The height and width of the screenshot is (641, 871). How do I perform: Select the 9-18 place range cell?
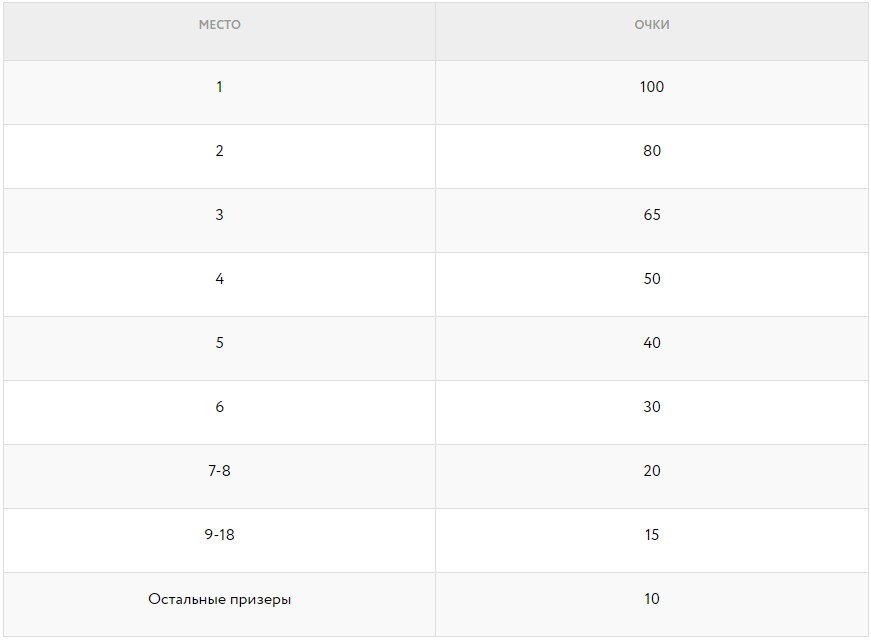pos(219,535)
